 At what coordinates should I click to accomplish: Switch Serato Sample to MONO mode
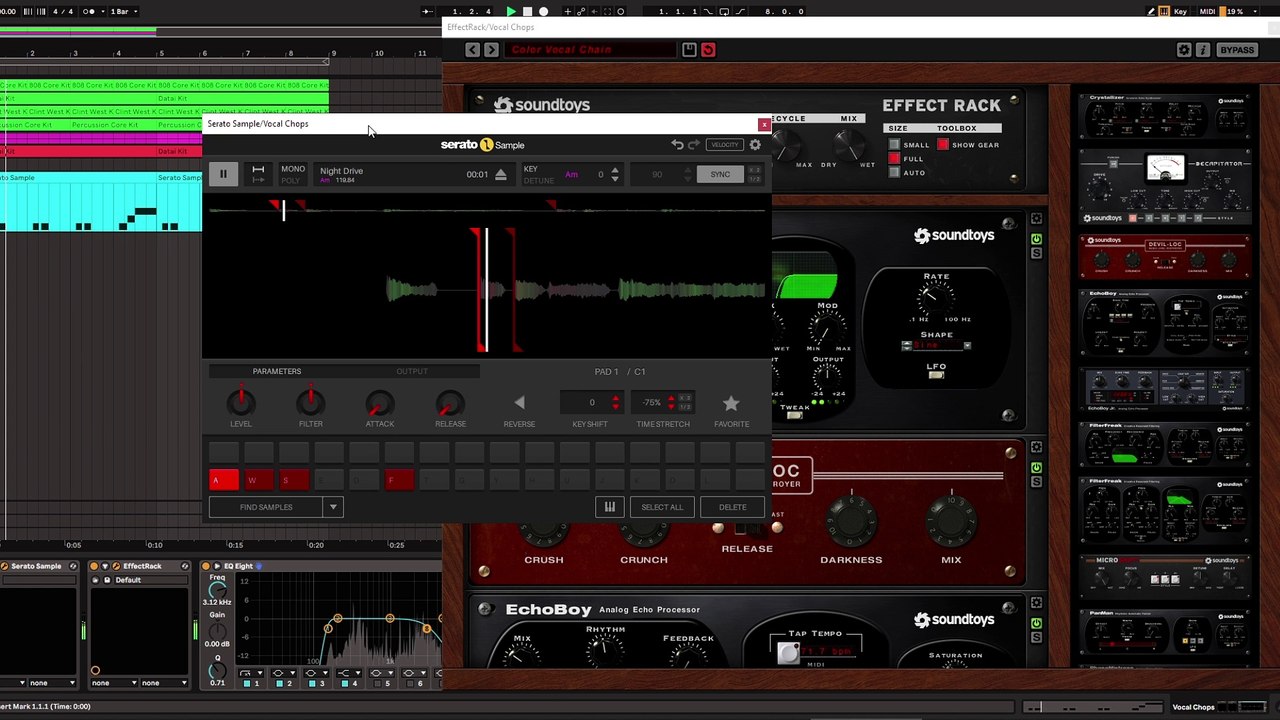coord(293,169)
